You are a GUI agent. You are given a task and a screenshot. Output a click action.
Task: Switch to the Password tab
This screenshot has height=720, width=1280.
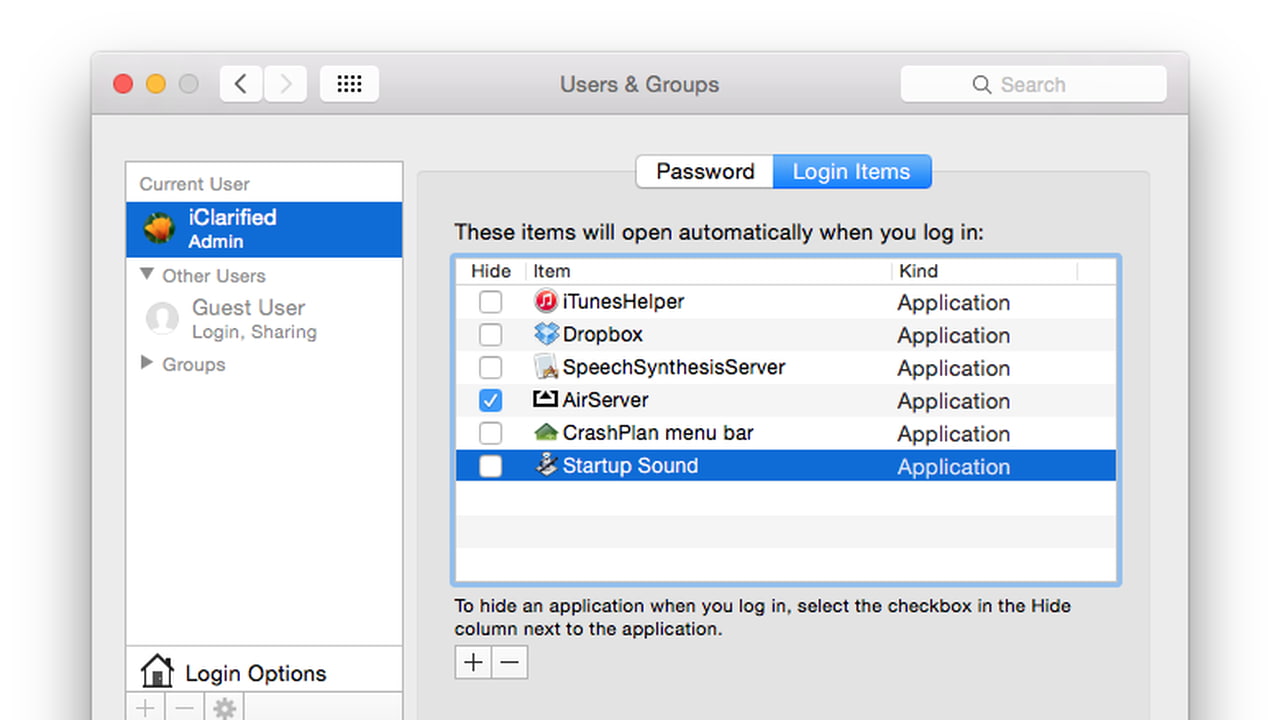[x=705, y=171]
